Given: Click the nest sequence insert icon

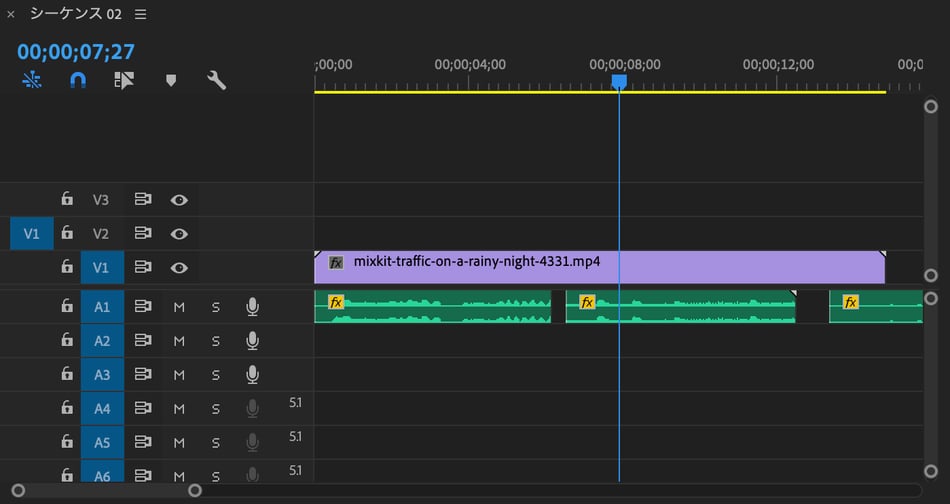Looking at the screenshot, I should [x=32, y=81].
